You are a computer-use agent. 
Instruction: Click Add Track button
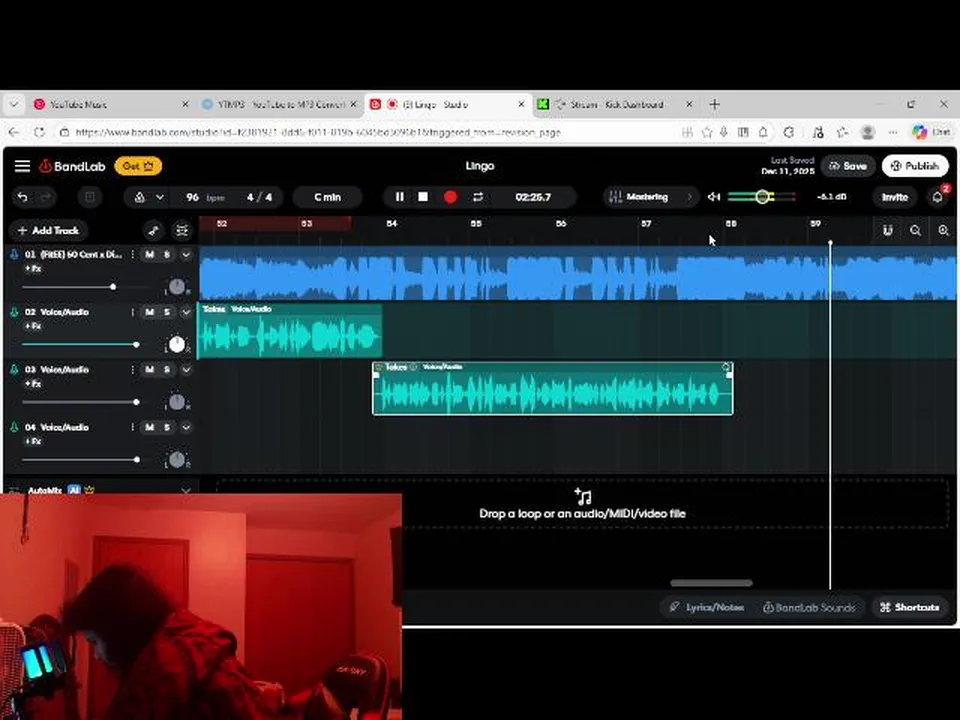[49, 230]
